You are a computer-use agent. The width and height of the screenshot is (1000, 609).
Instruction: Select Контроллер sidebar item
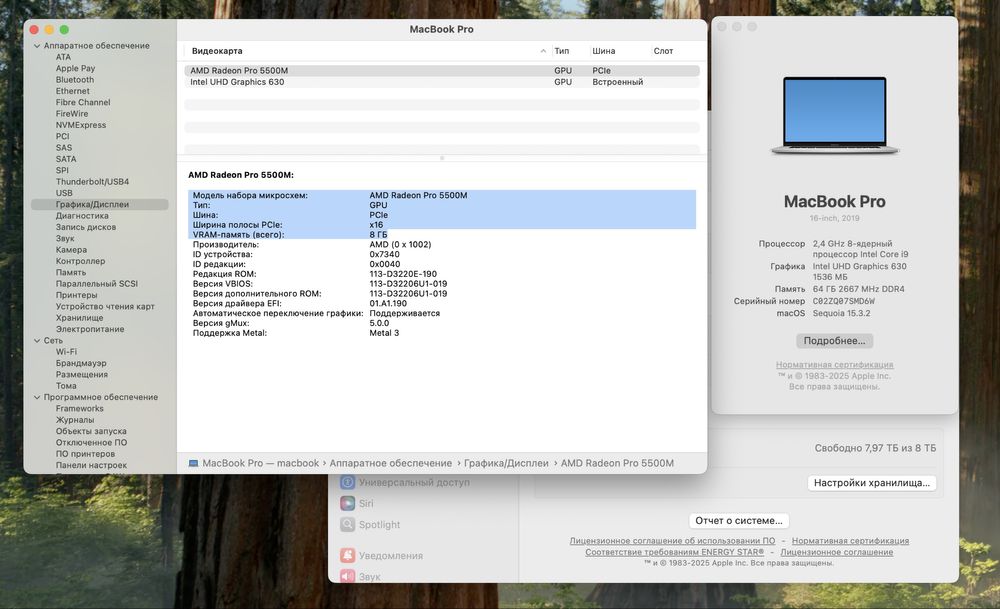pyautogui.click(x=80, y=261)
